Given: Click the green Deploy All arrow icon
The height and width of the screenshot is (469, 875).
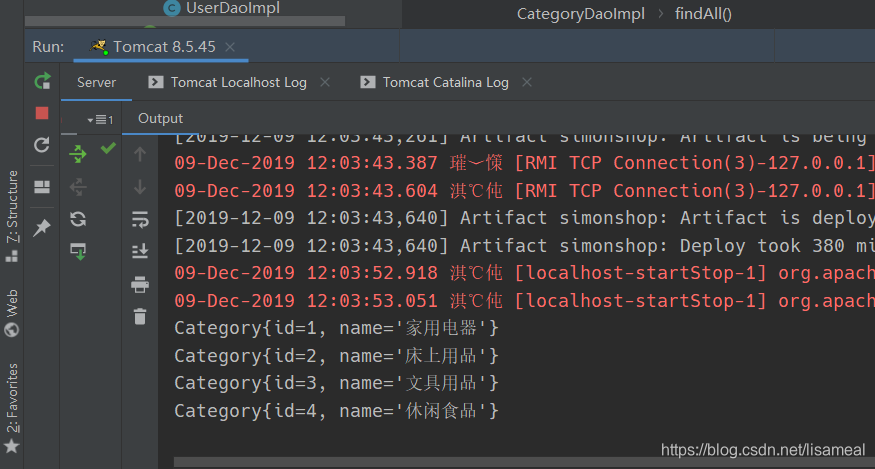Looking at the screenshot, I should click(x=78, y=154).
